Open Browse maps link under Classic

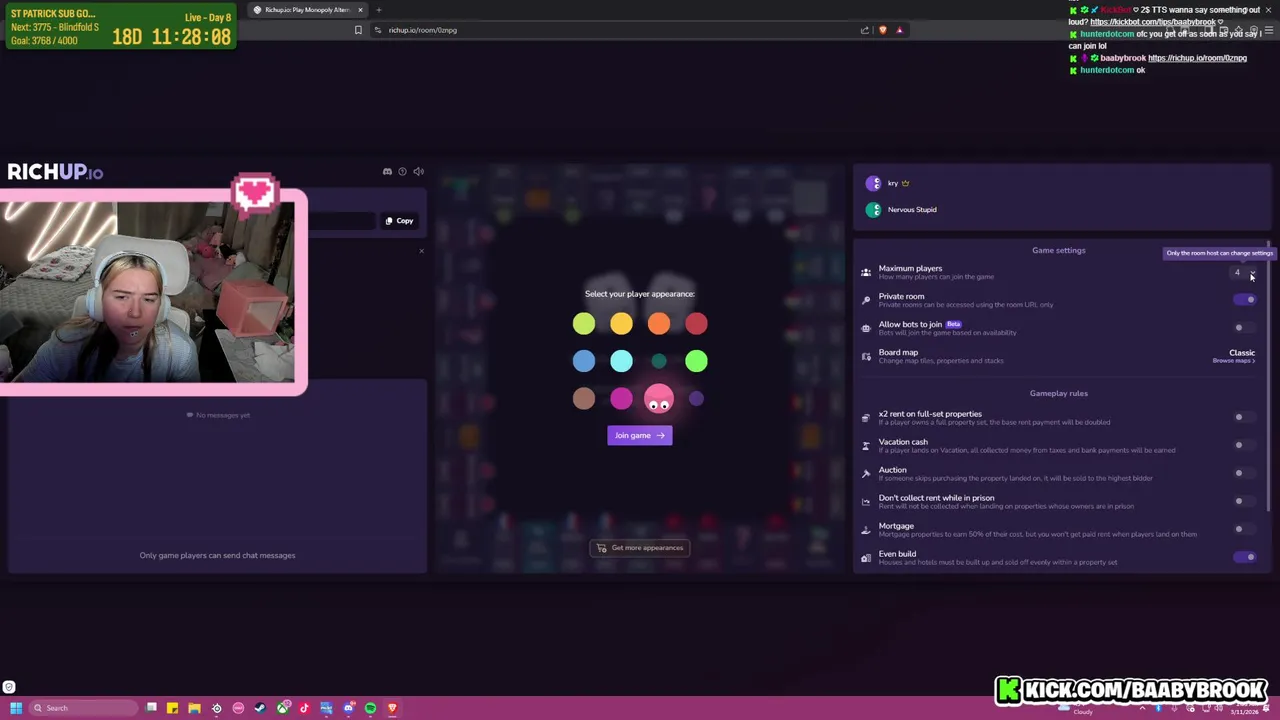(x=1234, y=361)
